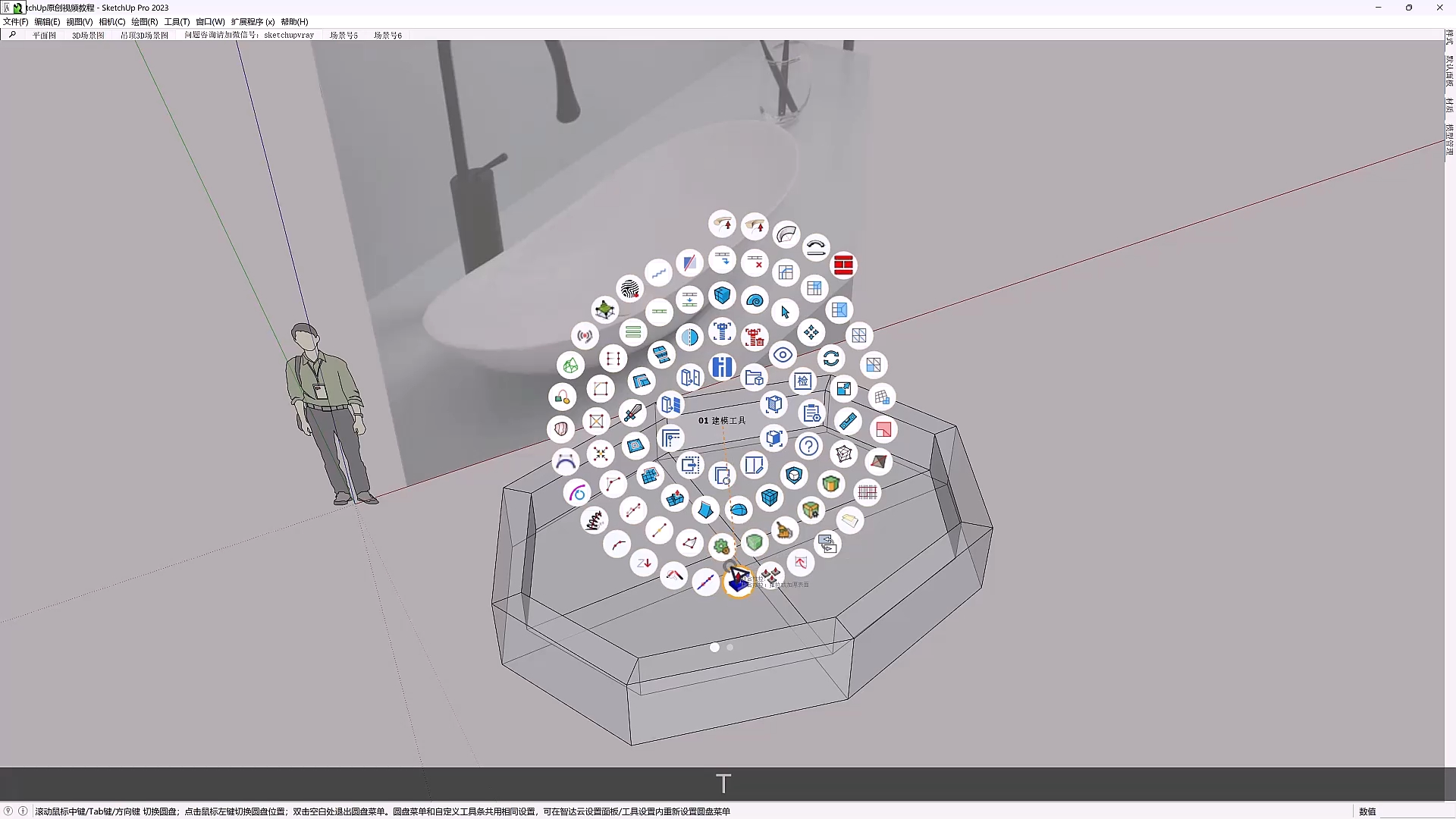Screen dimensions: 1456x819
Task: Open the 相机(C) menu
Action: pos(112,22)
